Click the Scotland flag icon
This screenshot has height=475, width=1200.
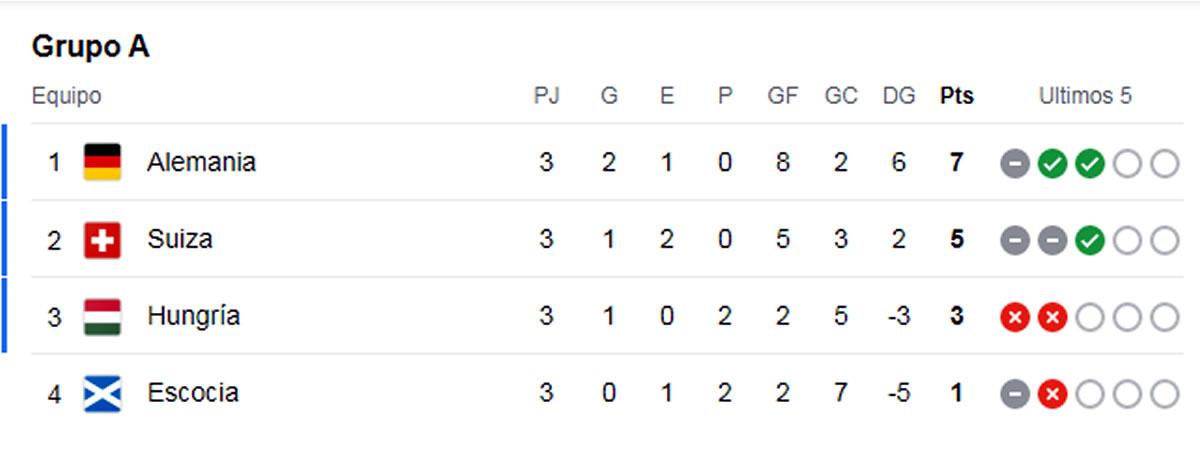[102, 393]
